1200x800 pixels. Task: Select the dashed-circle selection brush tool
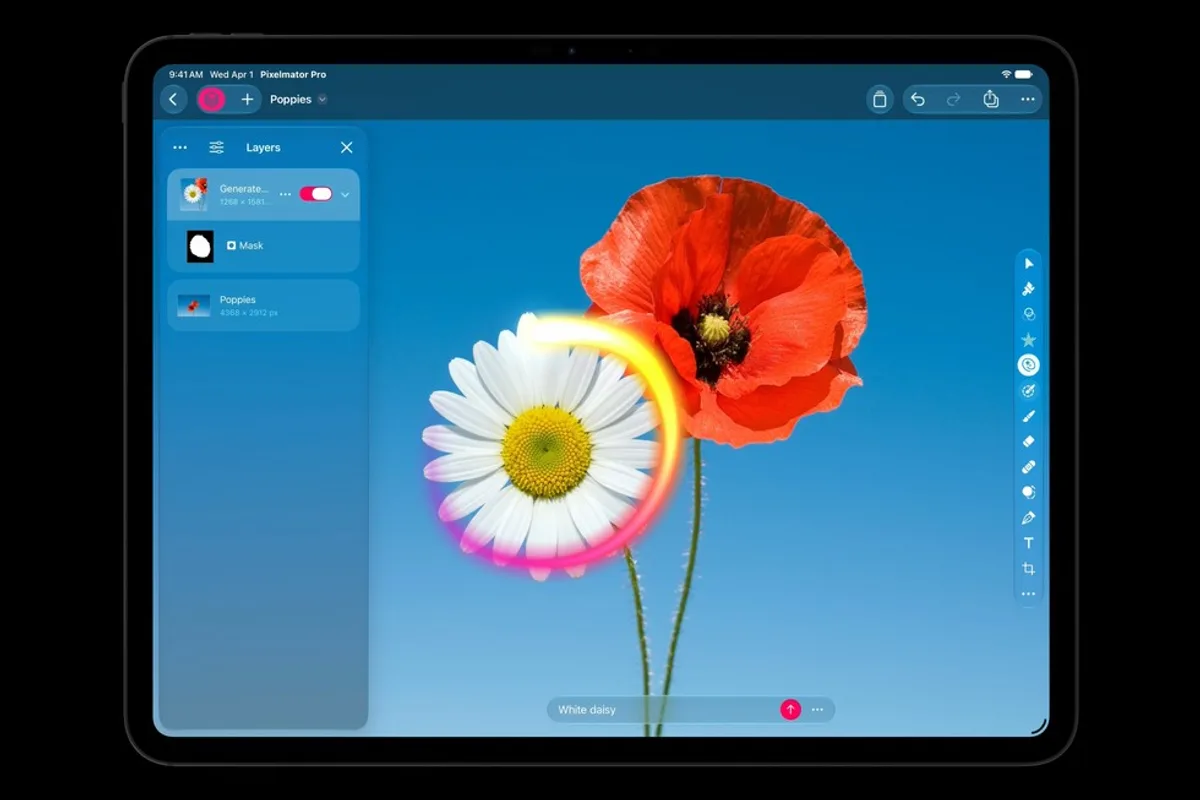click(1028, 390)
